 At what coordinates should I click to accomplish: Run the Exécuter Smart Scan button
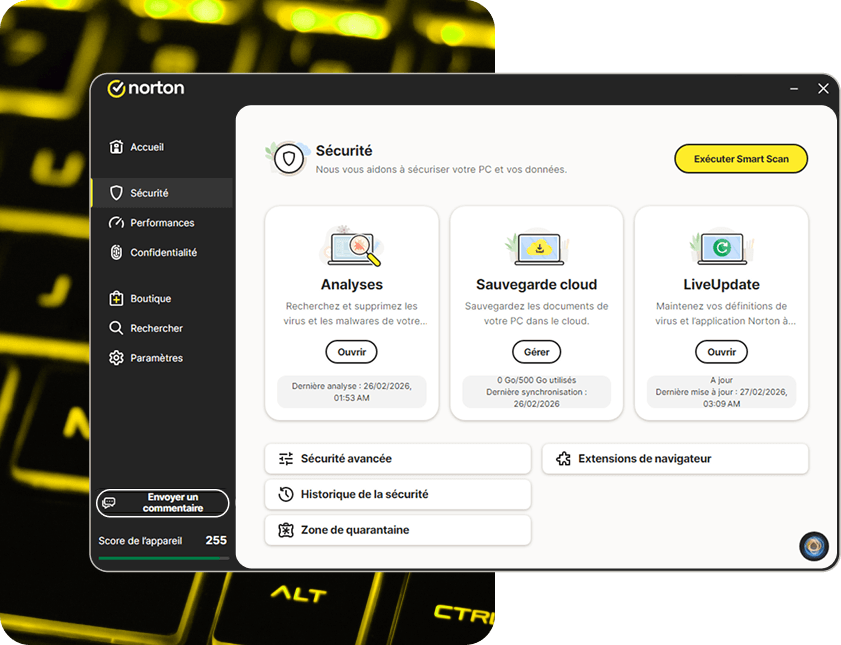coord(740,158)
